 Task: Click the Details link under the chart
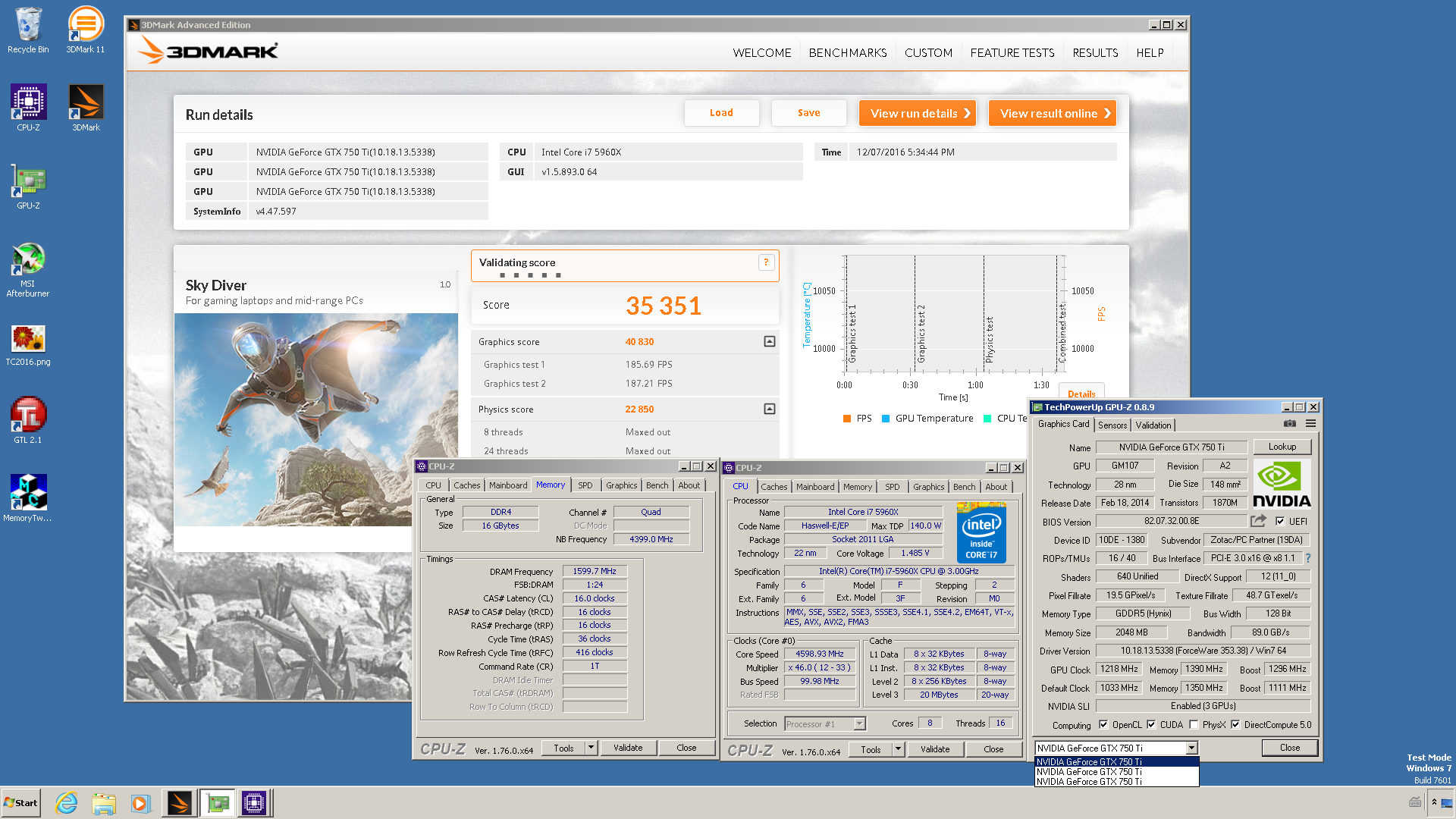[1081, 394]
